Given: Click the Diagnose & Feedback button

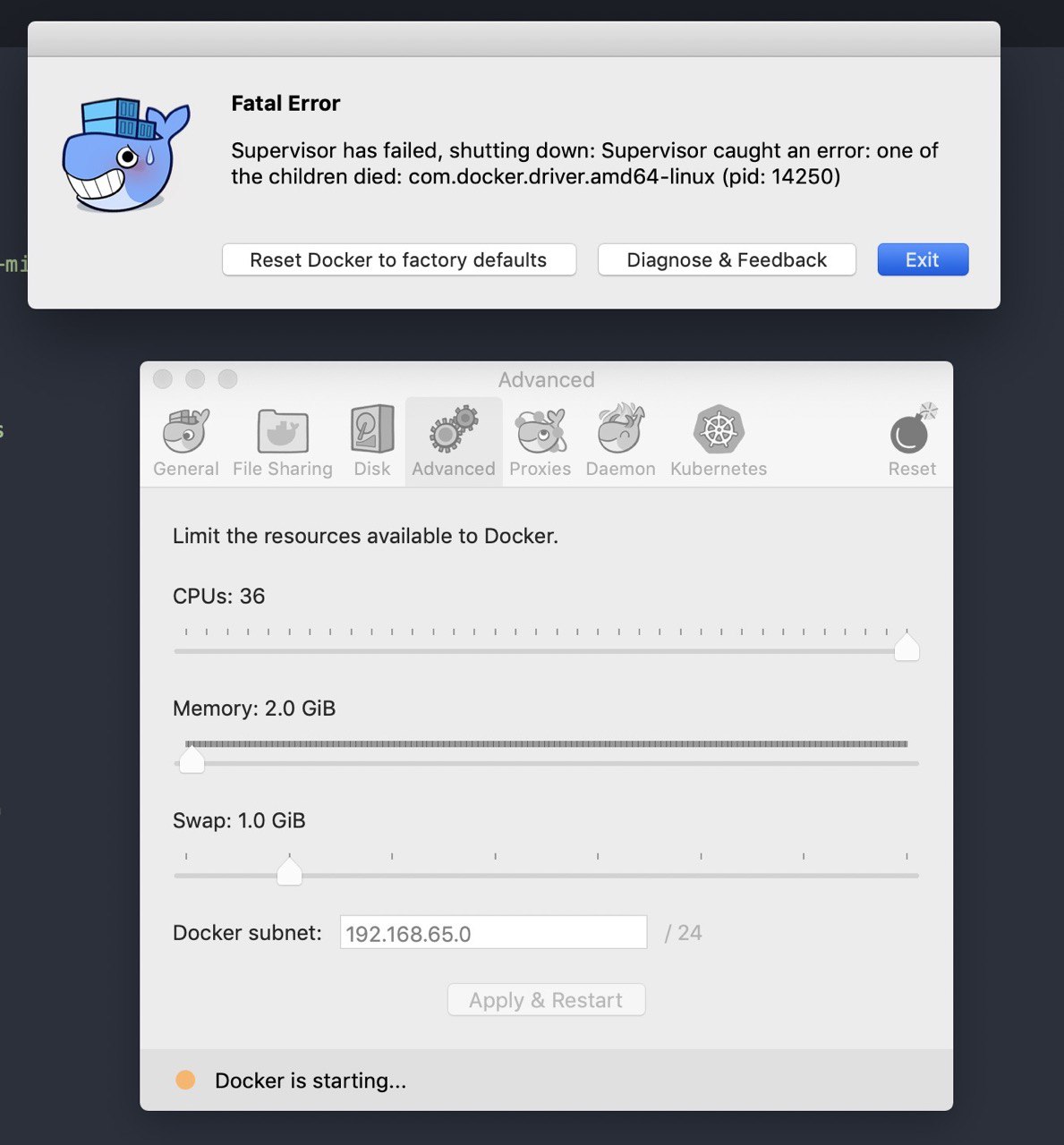Looking at the screenshot, I should click(727, 259).
